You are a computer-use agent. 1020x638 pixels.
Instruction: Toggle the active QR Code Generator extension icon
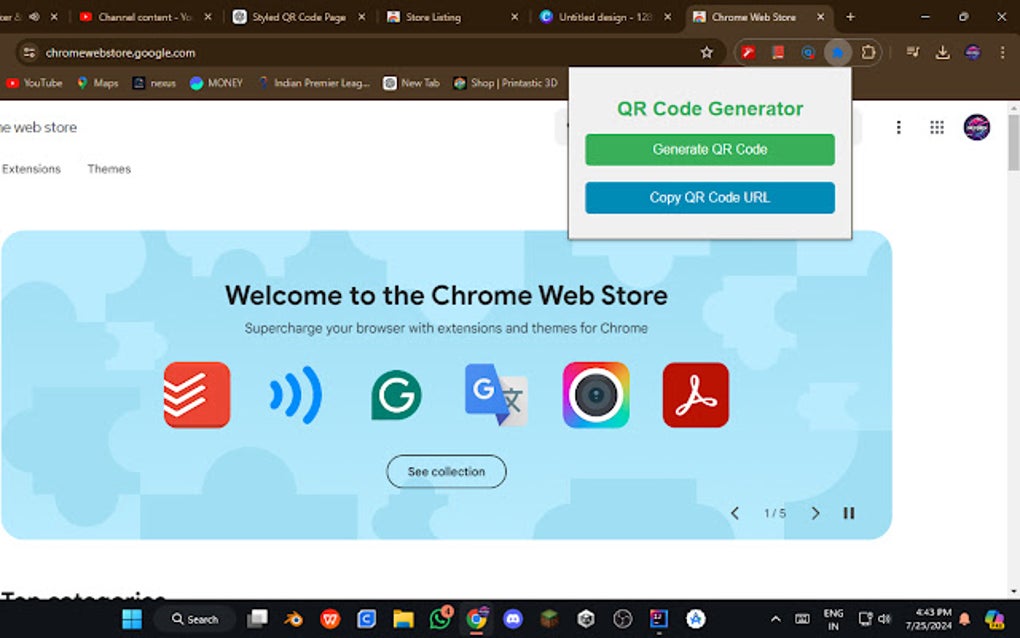(838, 53)
